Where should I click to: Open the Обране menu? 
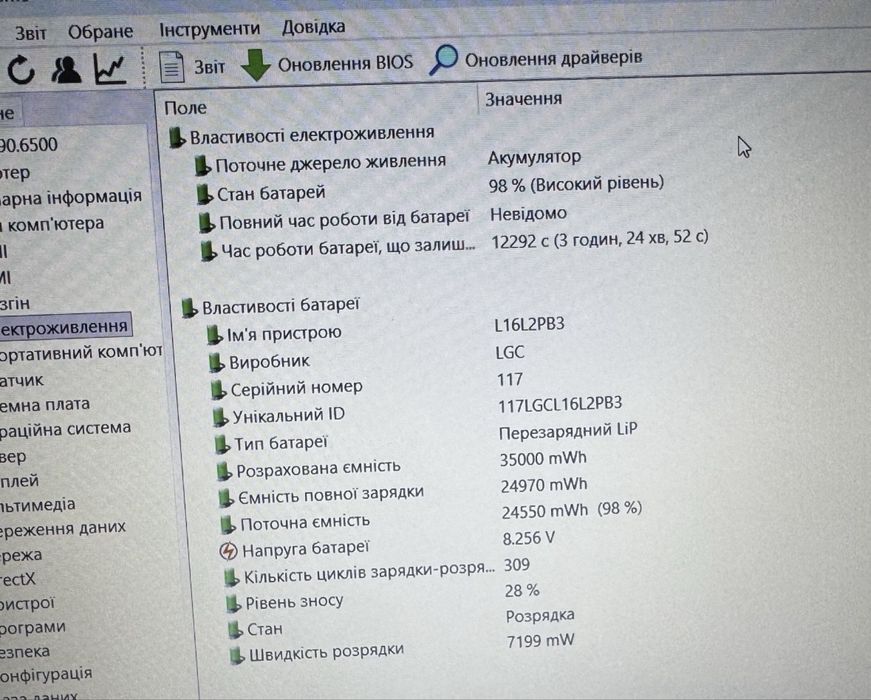101,32
